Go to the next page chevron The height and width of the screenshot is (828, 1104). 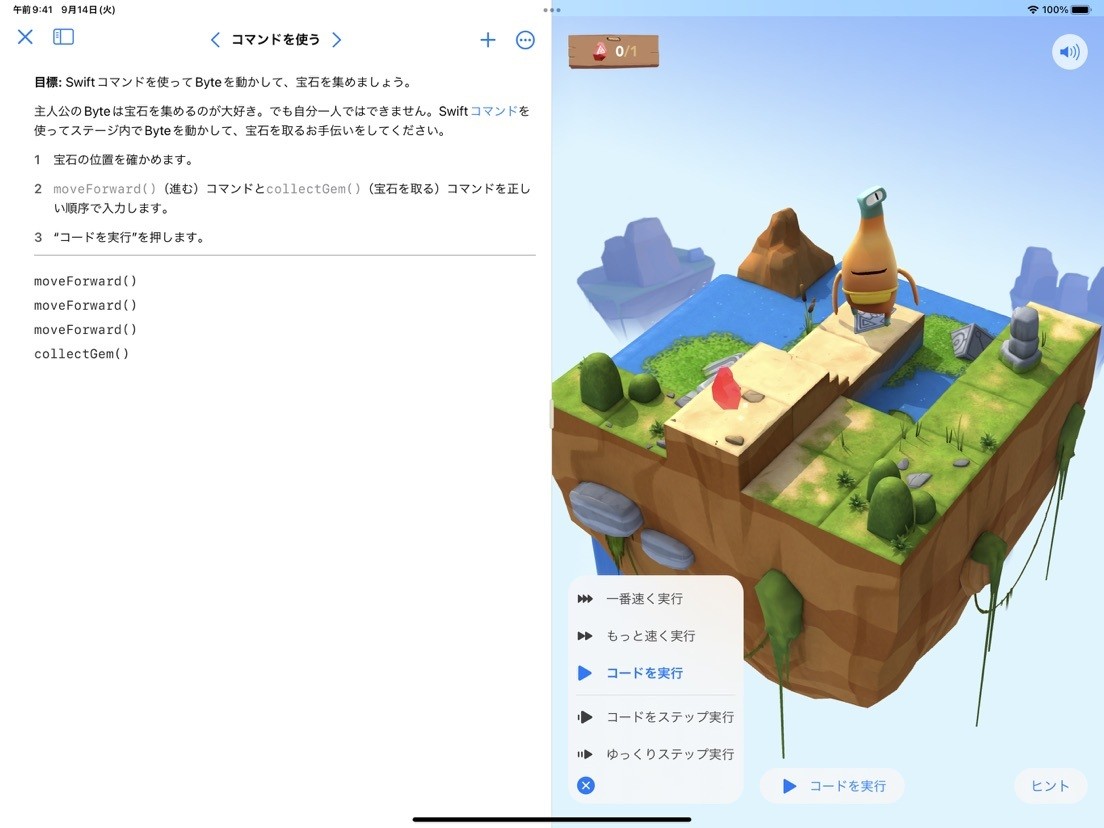point(337,40)
